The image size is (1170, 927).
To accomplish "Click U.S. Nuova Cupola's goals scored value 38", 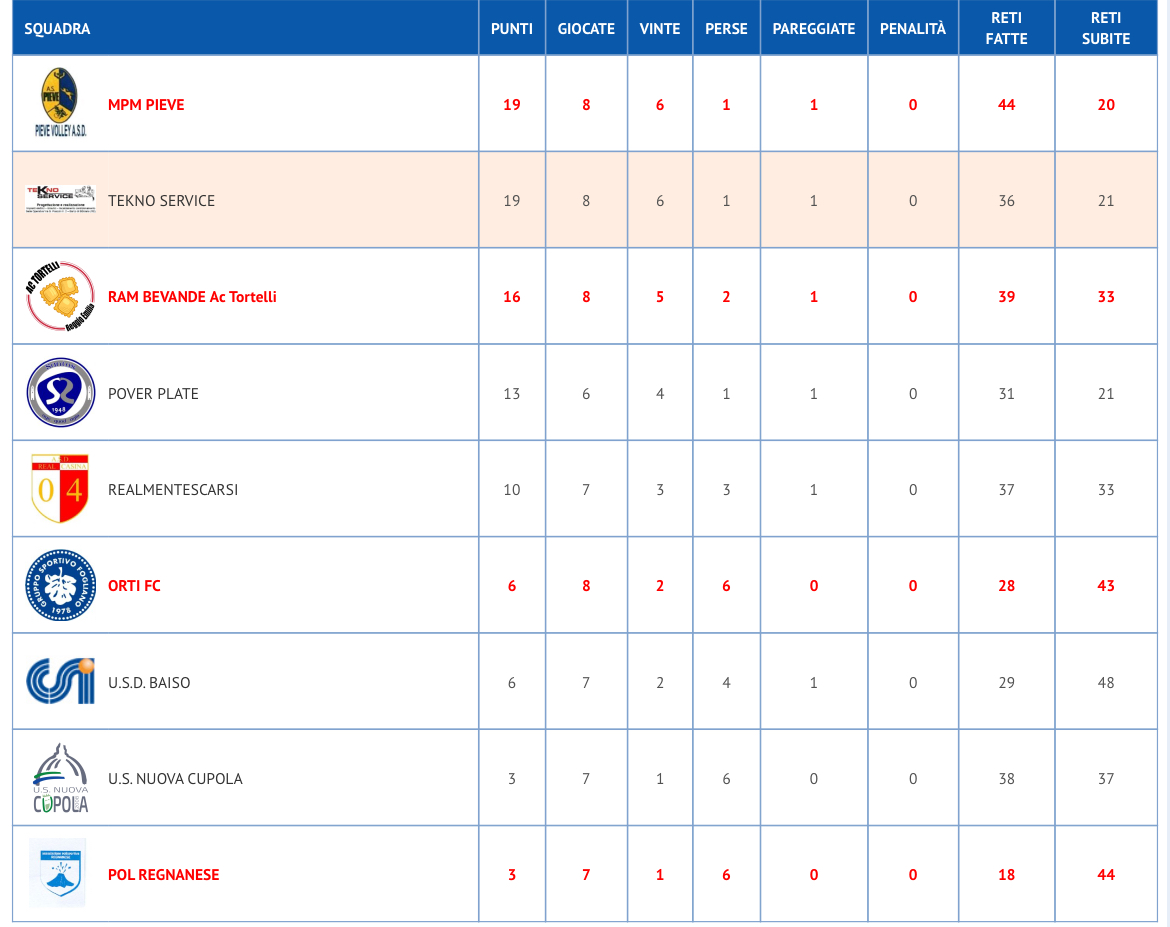I will click(1007, 778).
